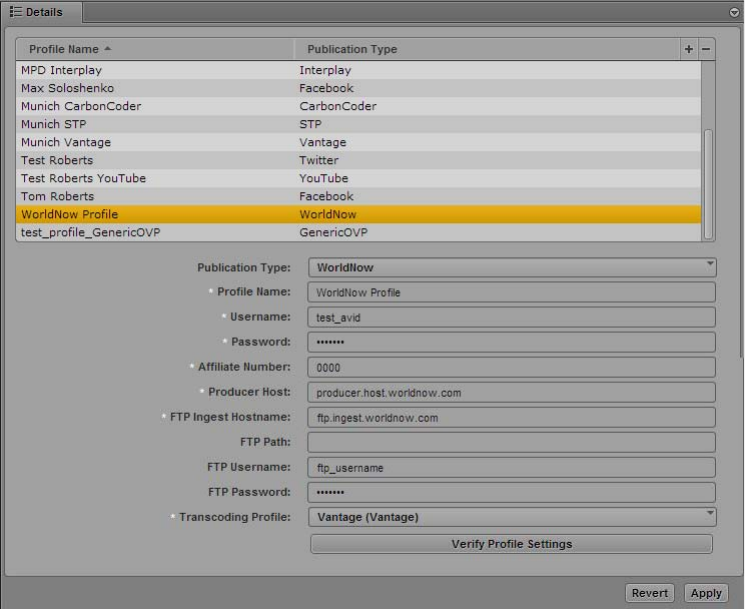
Task: Sort by the Profile Name column header
Action: 155,49
